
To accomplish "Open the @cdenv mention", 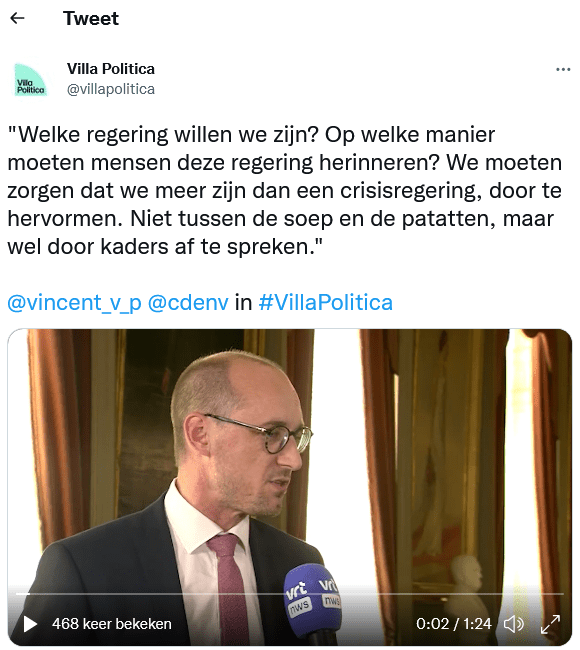I will 188,303.
